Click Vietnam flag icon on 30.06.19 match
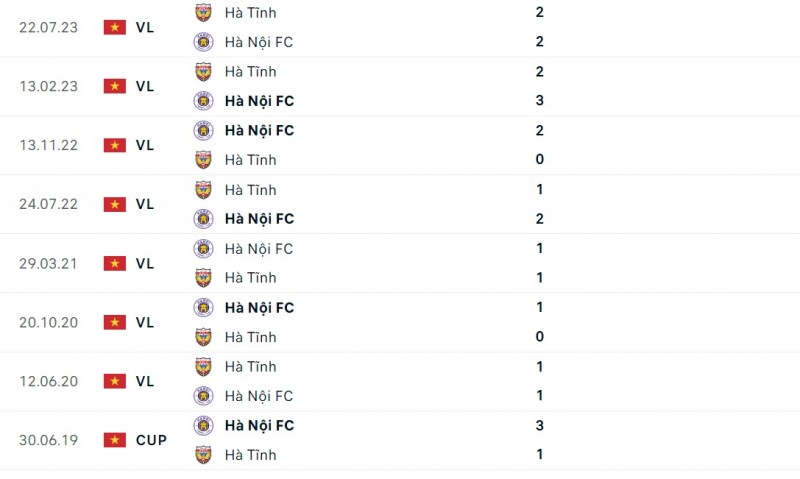800x479 pixels. pyautogui.click(x=114, y=440)
